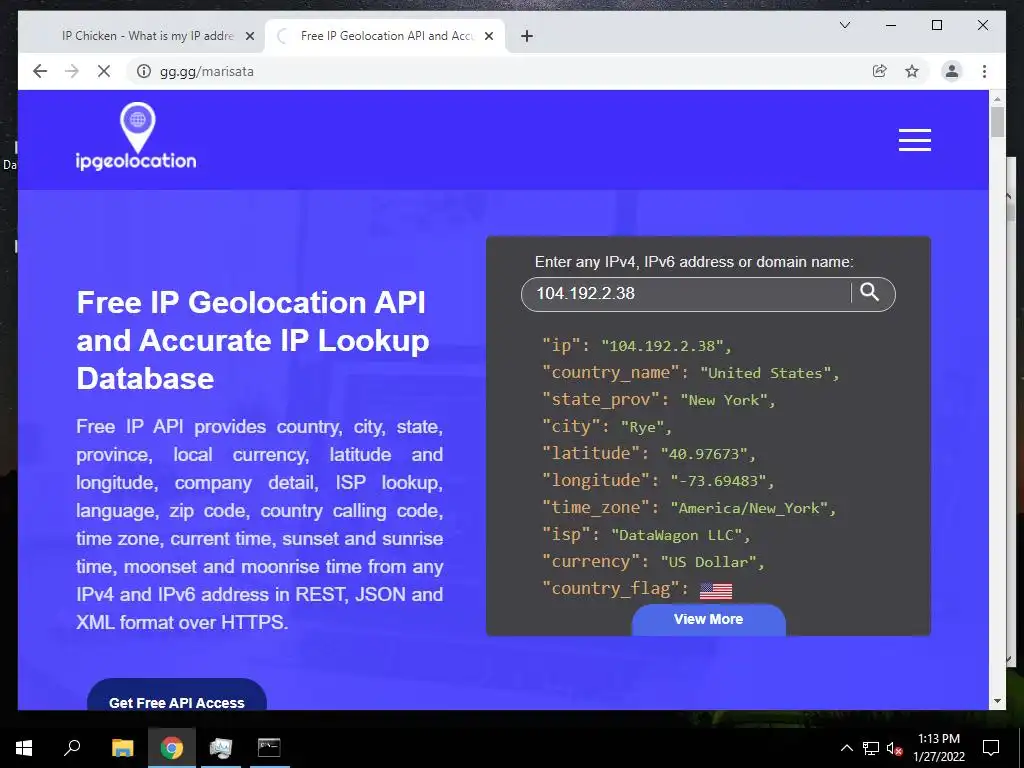The image size is (1024, 768).
Task: Open the command prompt taskbar icon
Action: pyautogui.click(x=269, y=748)
